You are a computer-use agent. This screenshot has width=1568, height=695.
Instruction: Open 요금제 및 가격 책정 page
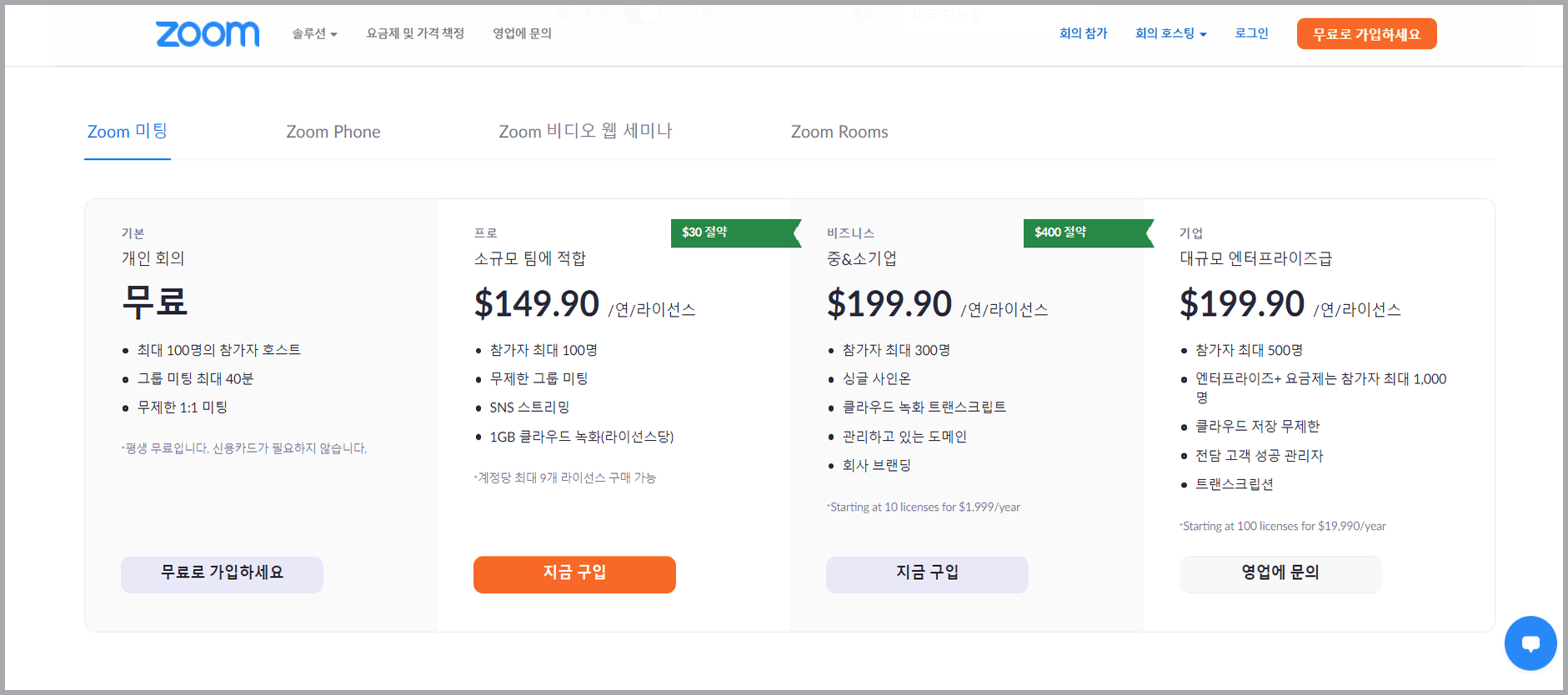[415, 33]
